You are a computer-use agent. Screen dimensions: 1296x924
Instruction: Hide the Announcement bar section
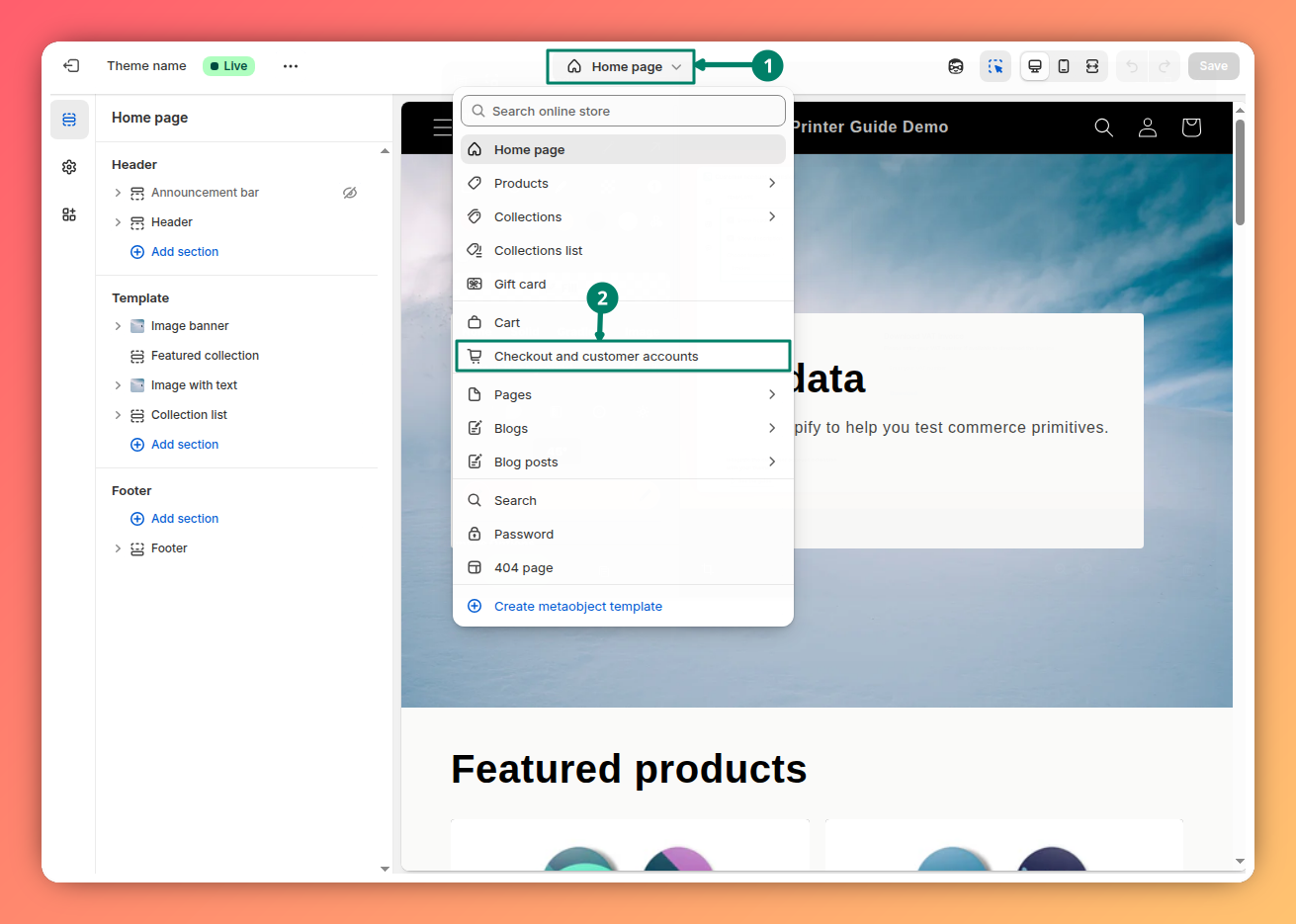pos(350,193)
